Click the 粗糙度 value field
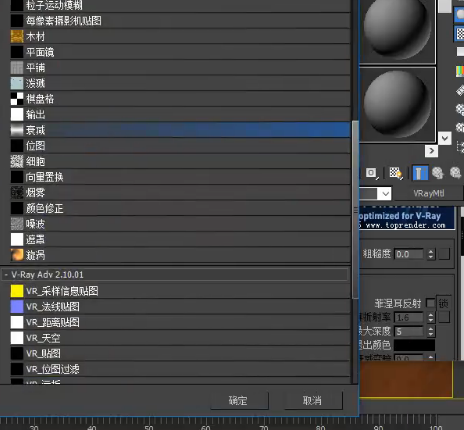Screen dimensions: 464x430 point(409,254)
